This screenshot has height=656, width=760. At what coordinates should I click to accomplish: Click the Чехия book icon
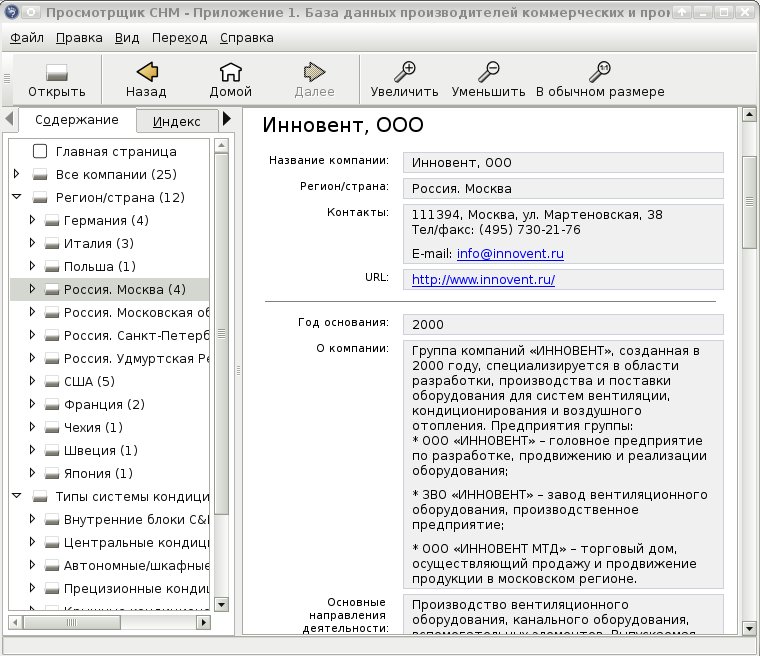[51, 427]
